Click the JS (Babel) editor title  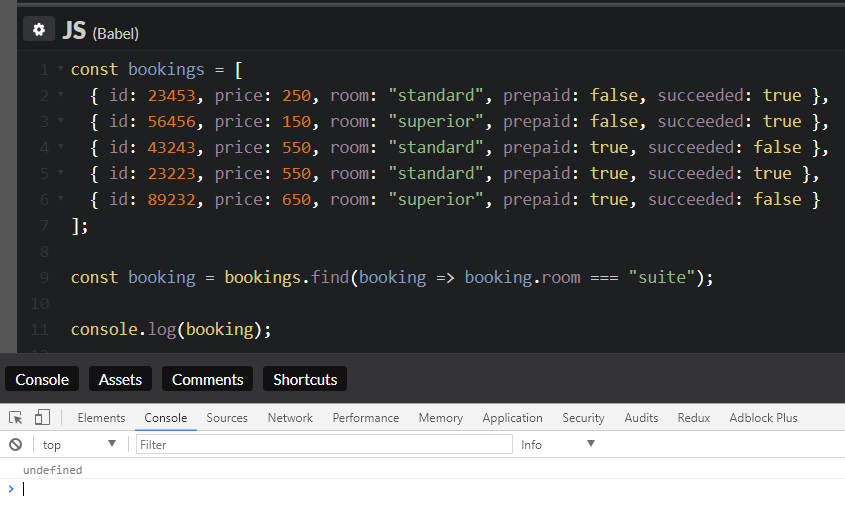pyautogui.click(x=101, y=31)
